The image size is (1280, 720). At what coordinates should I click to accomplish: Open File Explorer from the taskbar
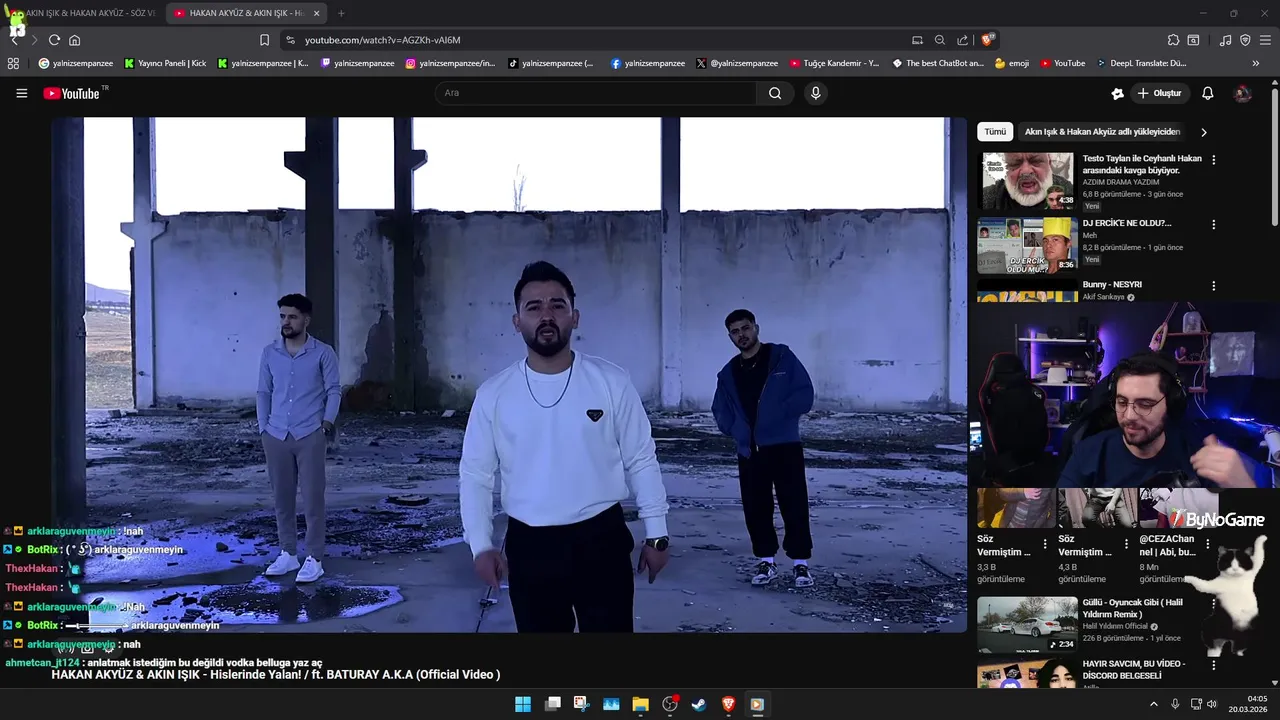click(x=640, y=704)
